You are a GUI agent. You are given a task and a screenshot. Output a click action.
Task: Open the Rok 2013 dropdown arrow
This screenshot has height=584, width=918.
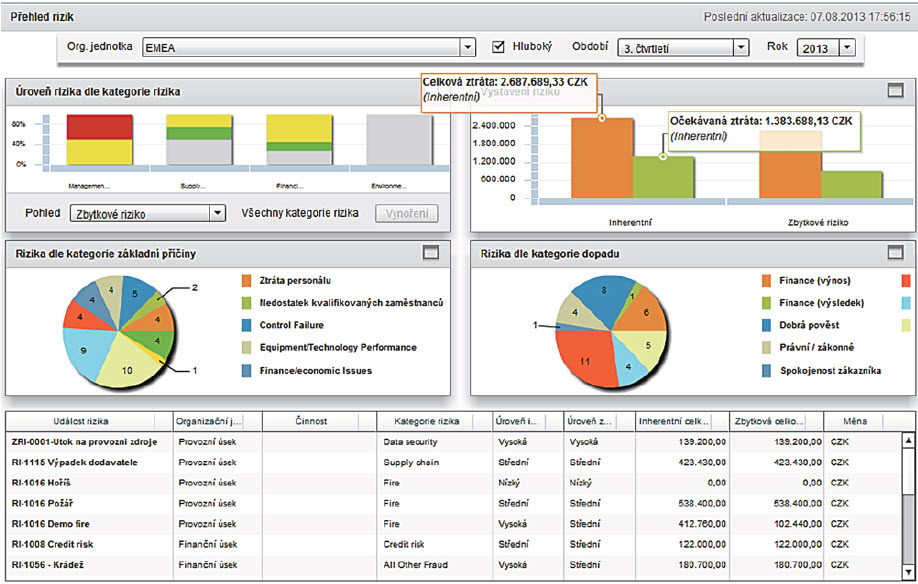click(847, 47)
